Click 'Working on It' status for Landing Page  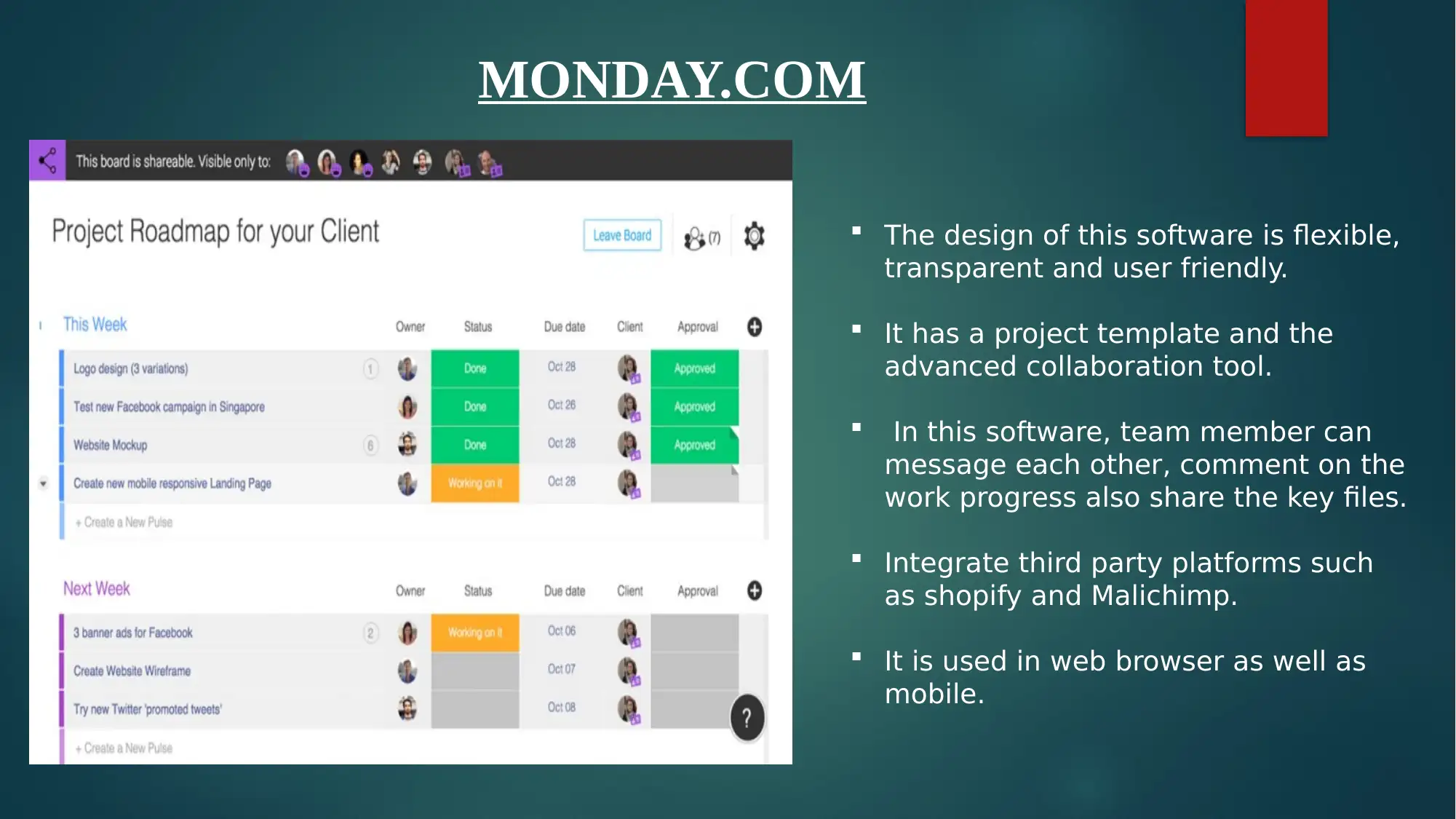pos(477,482)
